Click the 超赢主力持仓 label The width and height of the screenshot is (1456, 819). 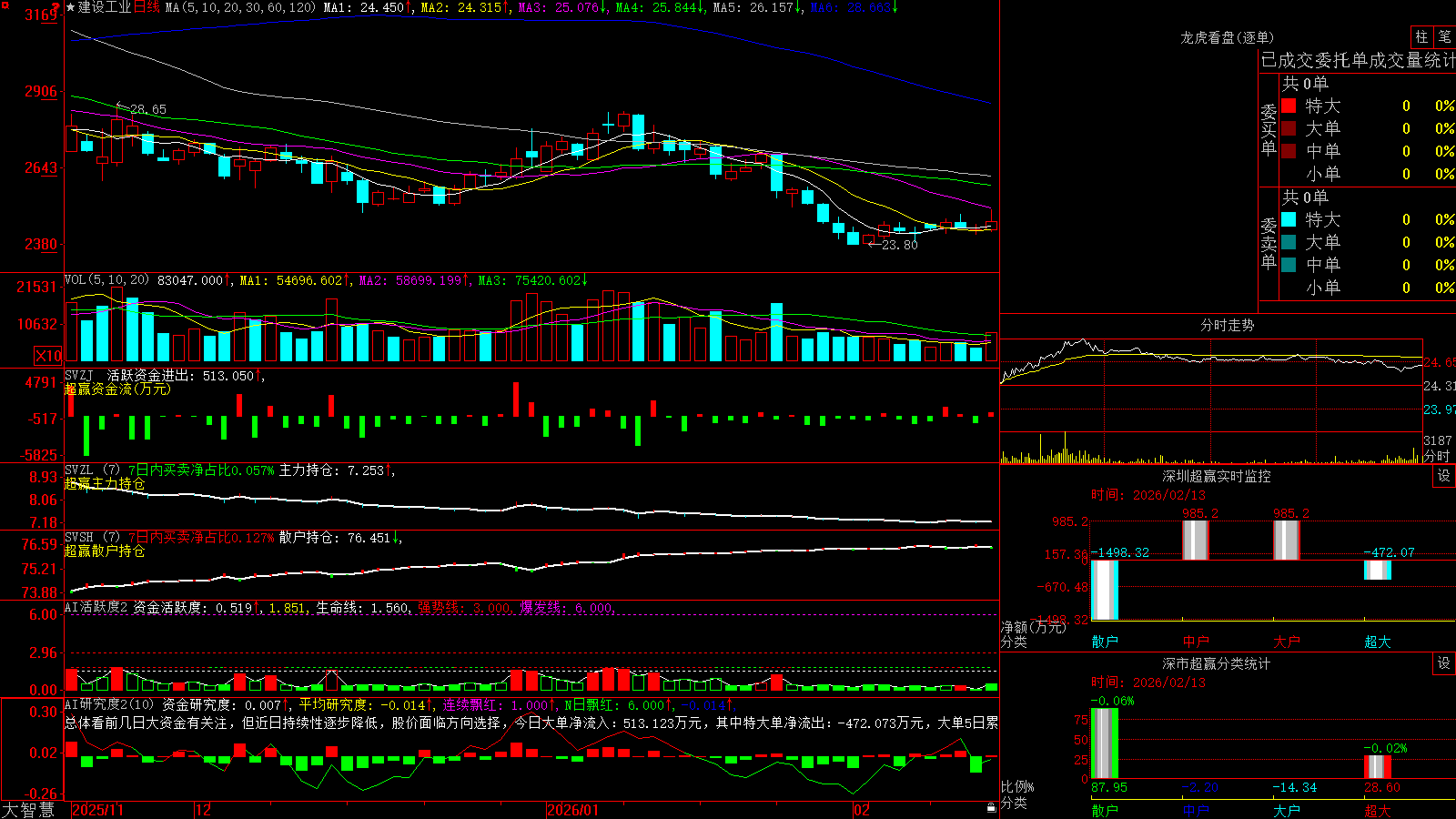pos(105,483)
